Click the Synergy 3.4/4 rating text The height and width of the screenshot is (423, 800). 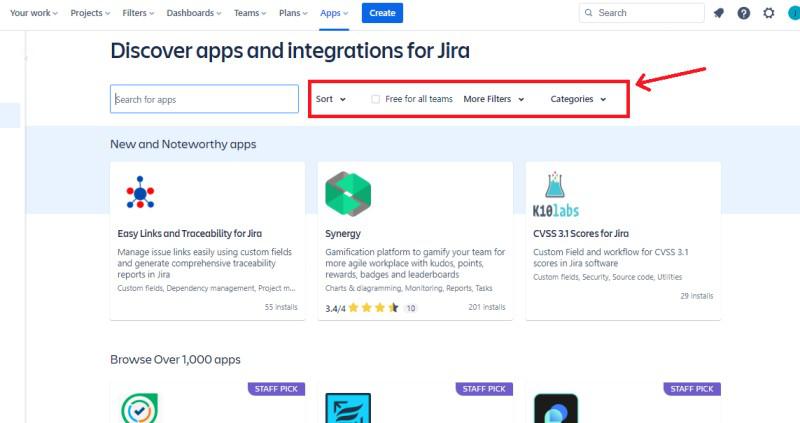335,308
